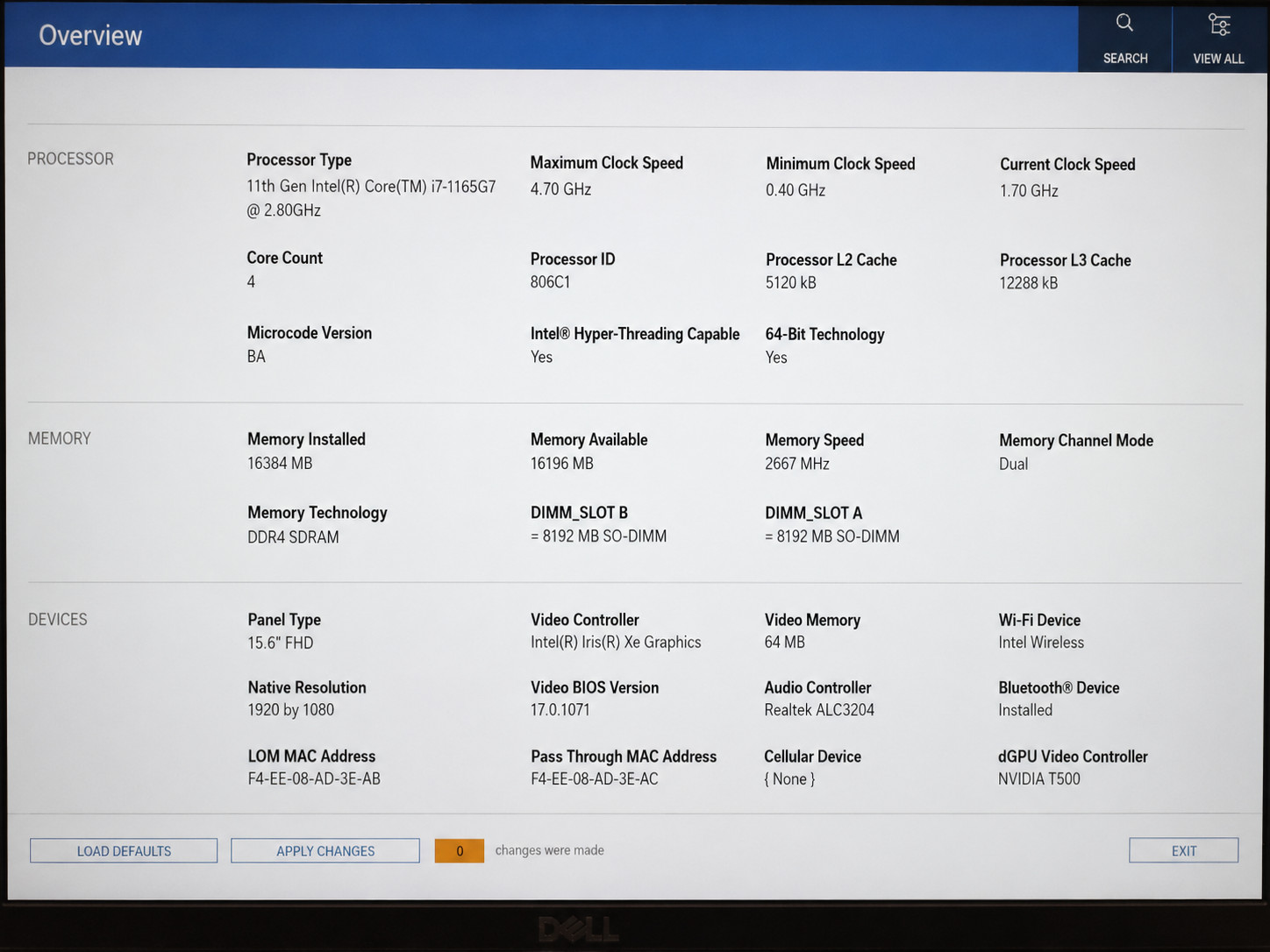The height and width of the screenshot is (952, 1270).
Task: Click the View All settings icon
Action: [x=1218, y=25]
